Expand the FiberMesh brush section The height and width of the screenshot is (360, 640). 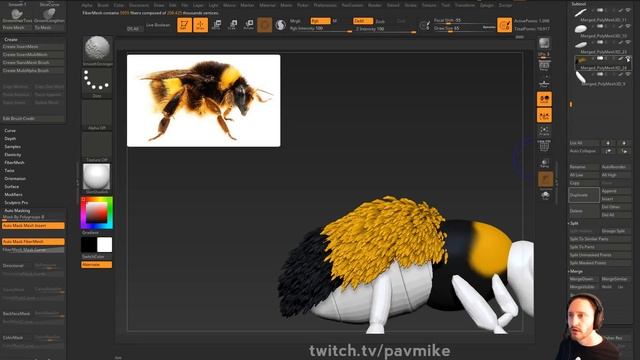coord(14,162)
